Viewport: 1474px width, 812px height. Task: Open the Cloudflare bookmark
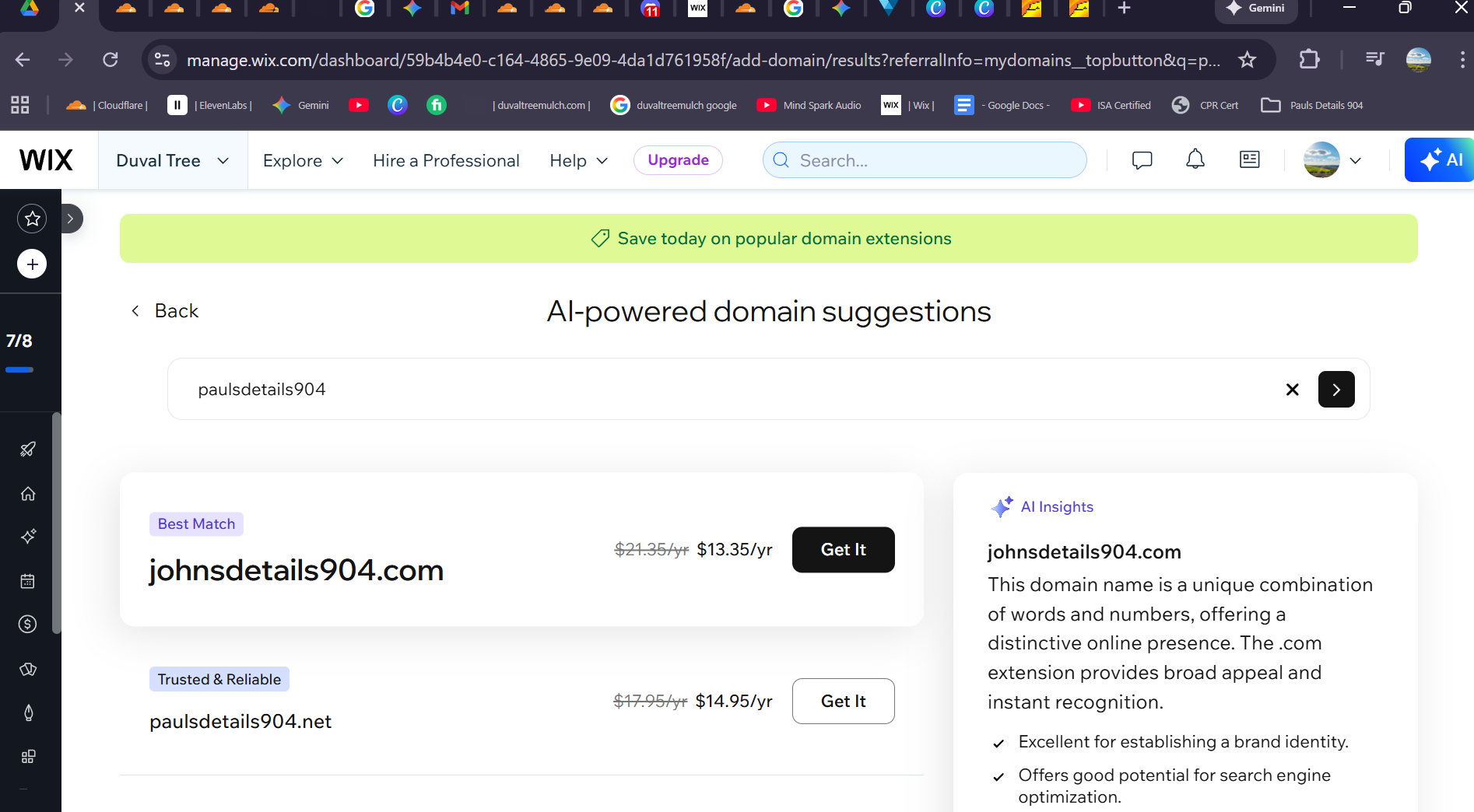[x=107, y=105]
